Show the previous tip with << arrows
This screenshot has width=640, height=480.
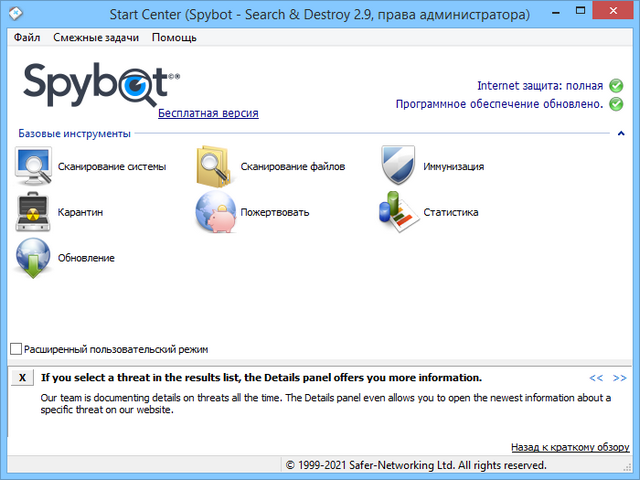(x=596, y=378)
